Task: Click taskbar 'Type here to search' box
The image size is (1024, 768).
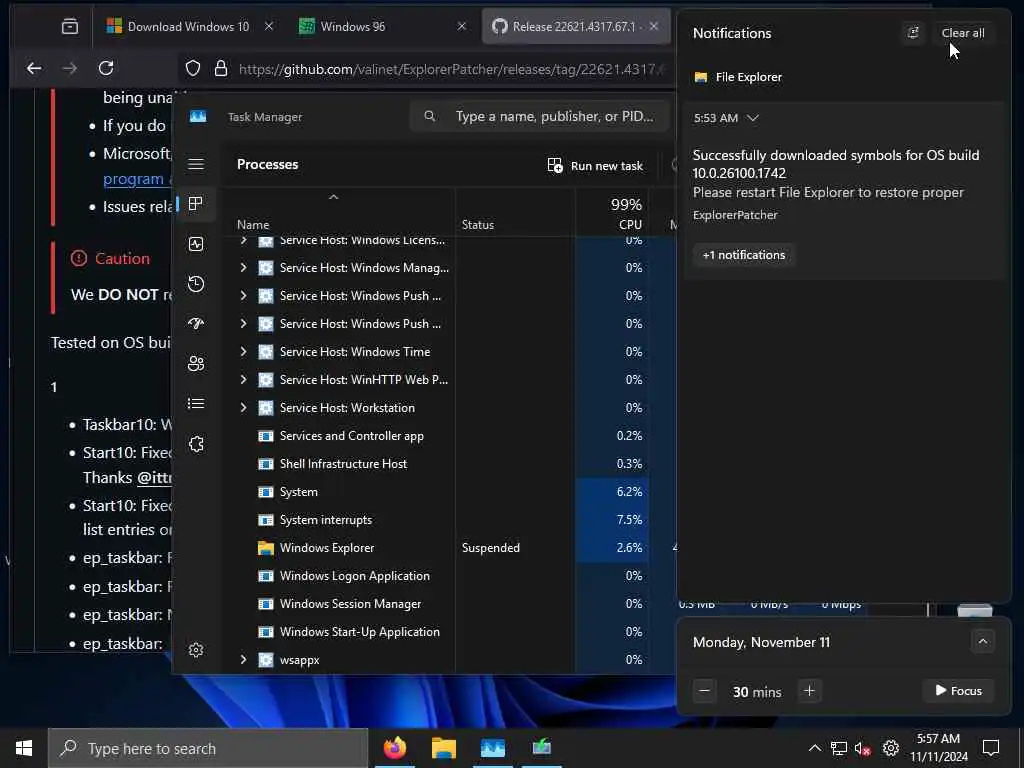Action: point(208,748)
